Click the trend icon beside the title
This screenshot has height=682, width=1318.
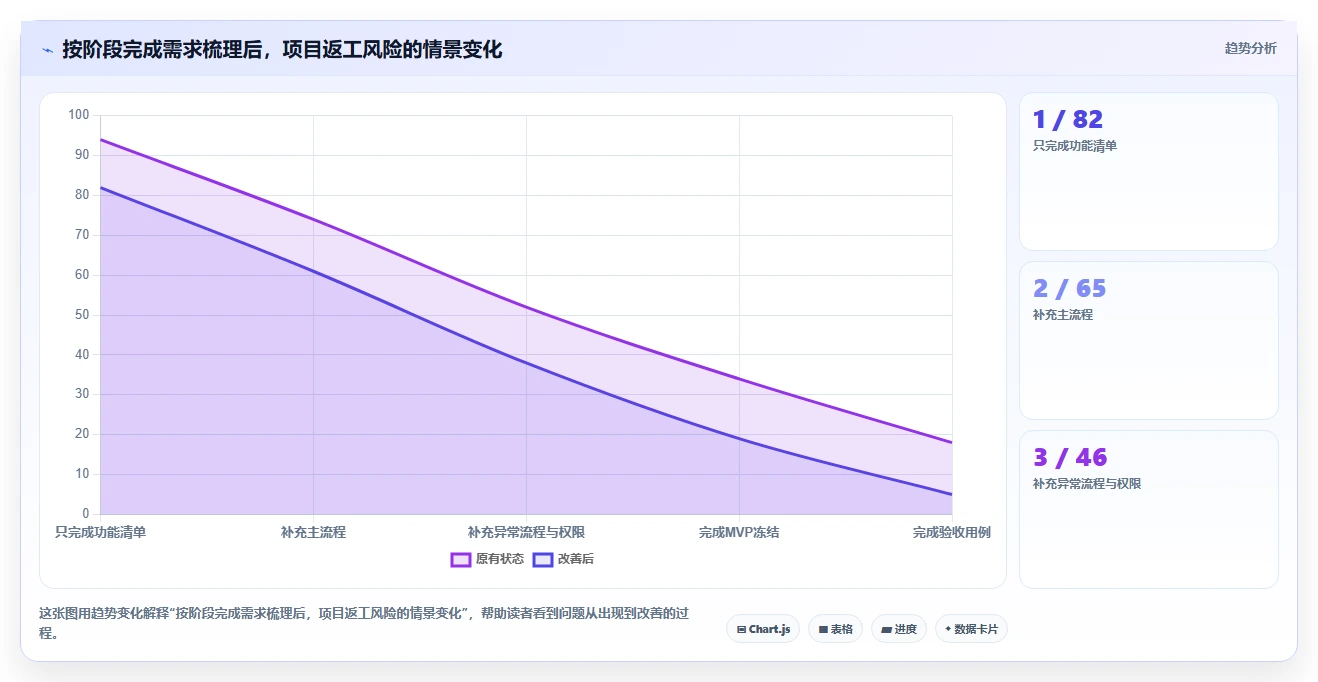(47, 50)
